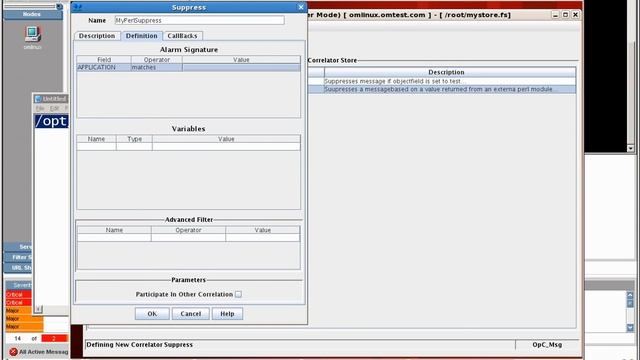Open File menu in Untitled window
This screenshot has height=360, width=640.
[40, 108]
